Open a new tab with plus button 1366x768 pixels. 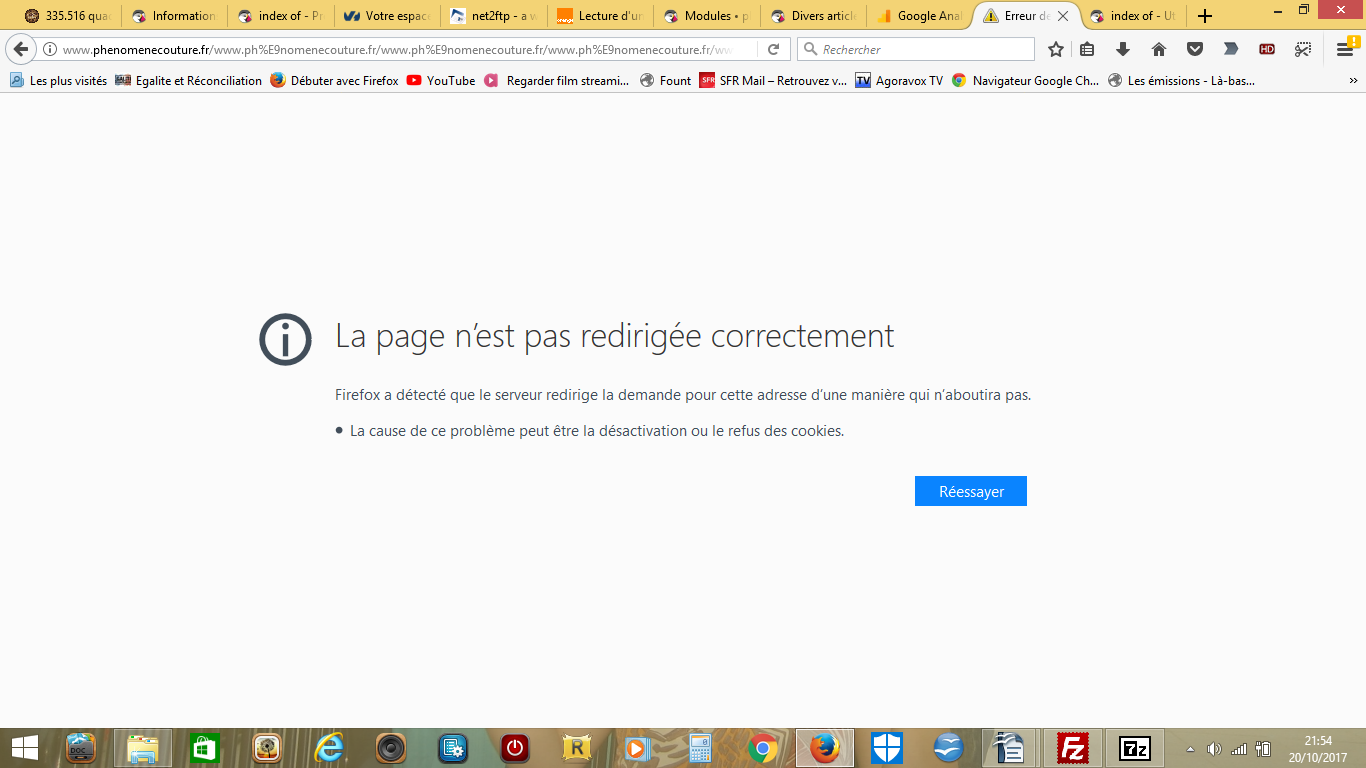(1205, 16)
